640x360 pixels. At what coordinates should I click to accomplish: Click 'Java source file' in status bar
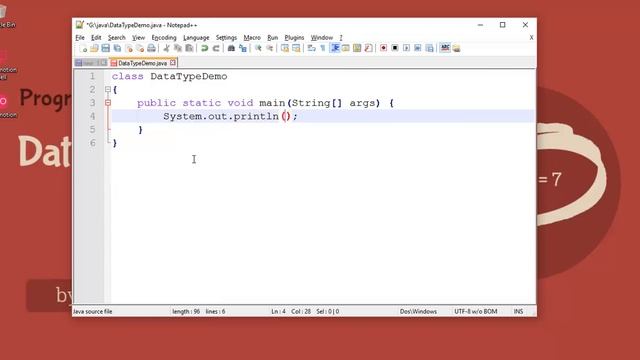(x=93, y=311)
